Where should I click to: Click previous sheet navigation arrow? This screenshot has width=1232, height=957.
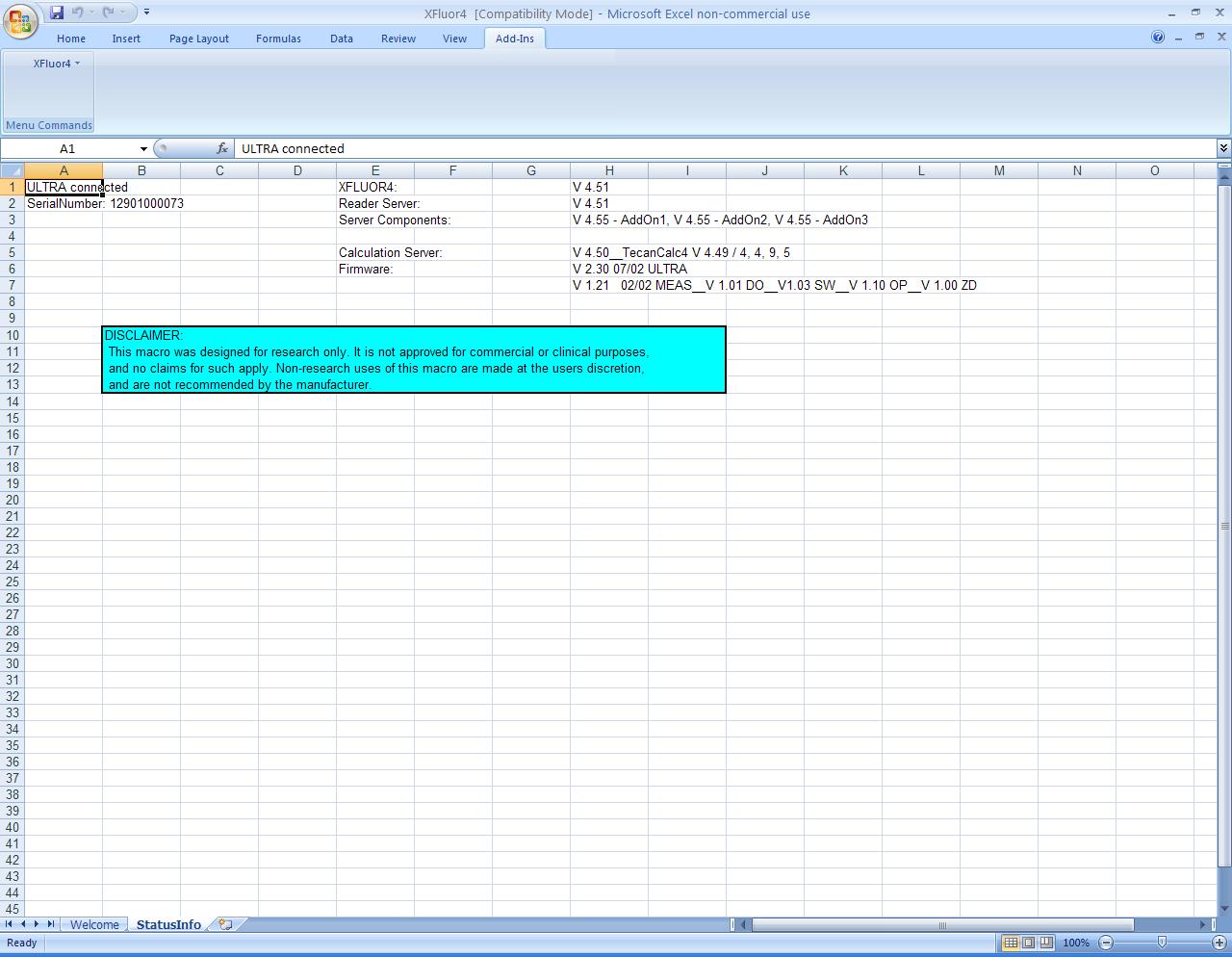point(23,924)
